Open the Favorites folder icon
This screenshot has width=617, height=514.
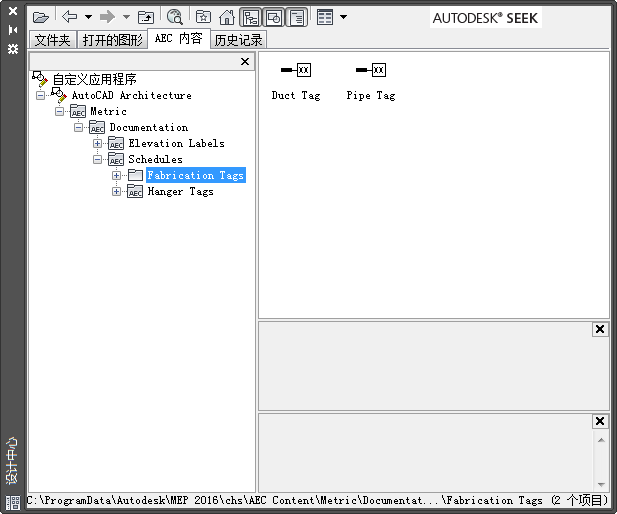click(203, 17)
